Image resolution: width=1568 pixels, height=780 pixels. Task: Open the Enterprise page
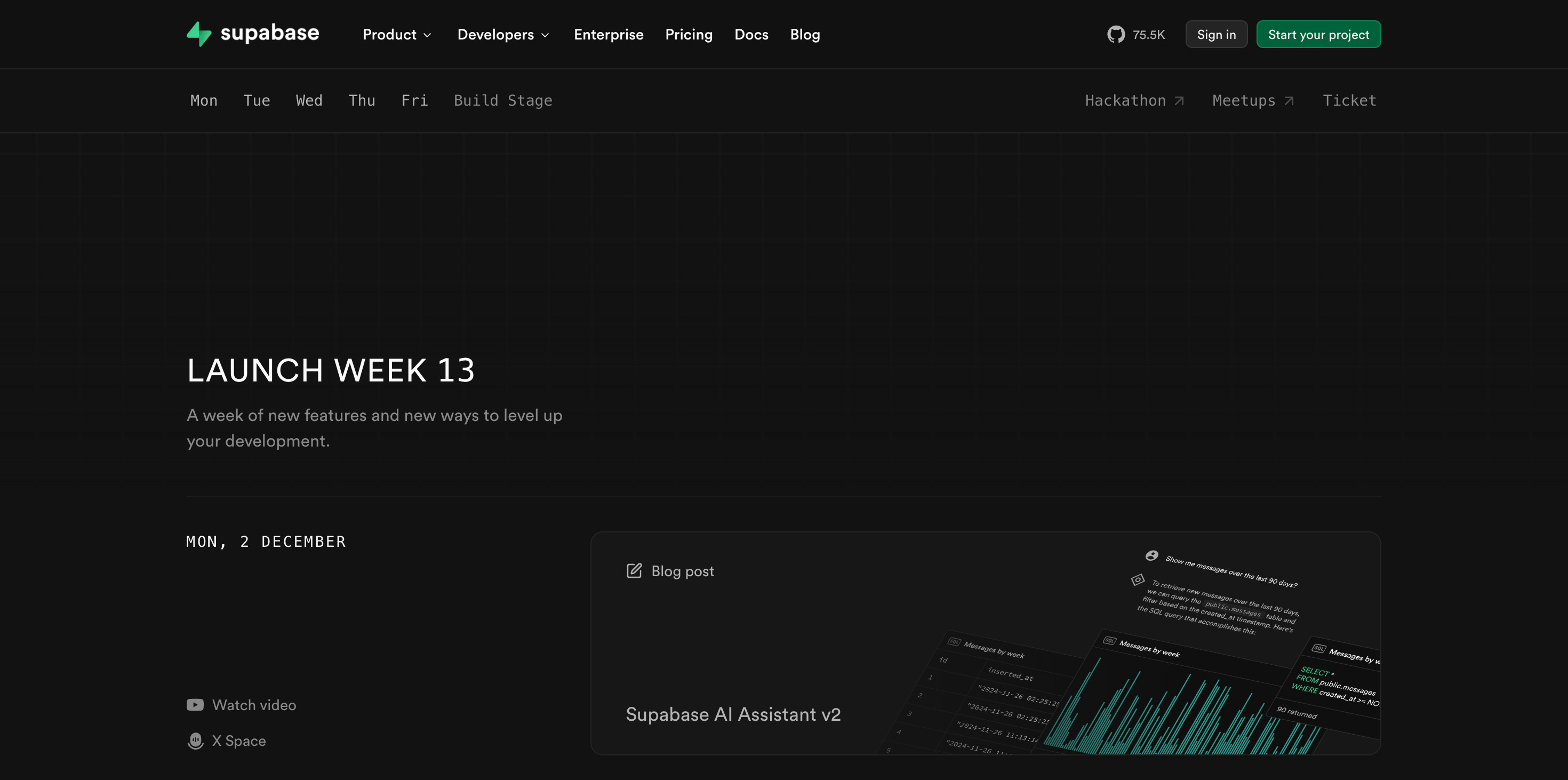click(x=608, y=35)
